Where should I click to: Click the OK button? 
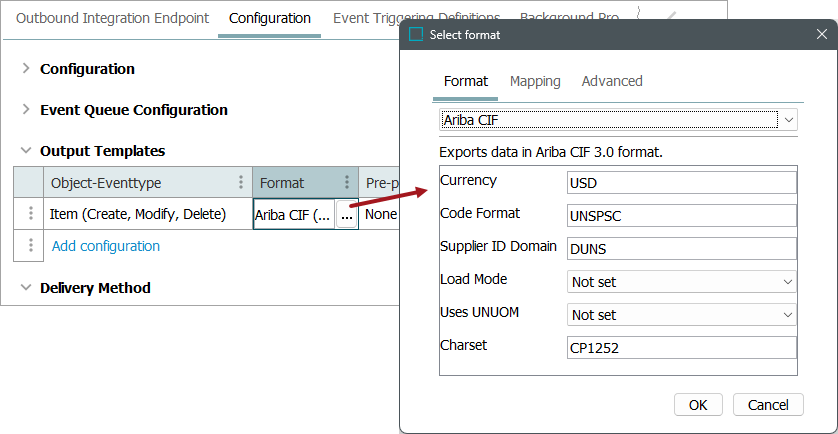tap(698, 404)
